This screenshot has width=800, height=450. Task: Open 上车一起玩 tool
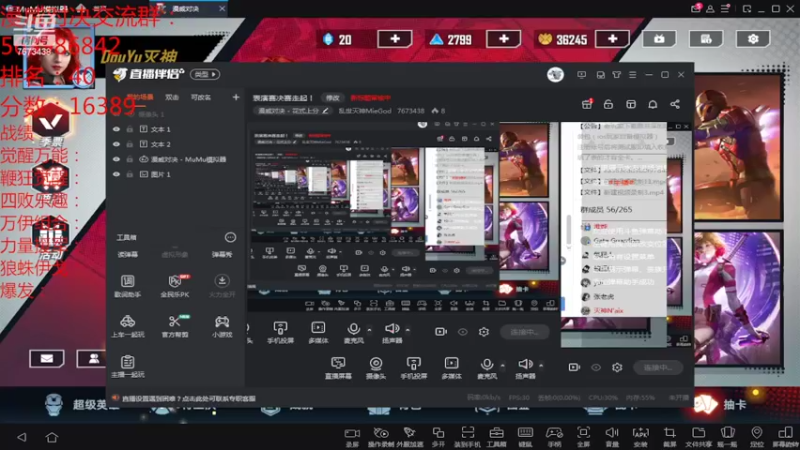(x=128, y=326)
